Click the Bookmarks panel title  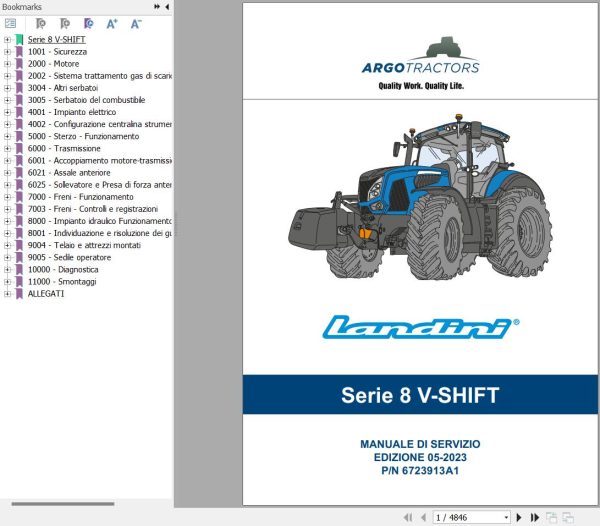pyautogui.click(x=22, y=7)
